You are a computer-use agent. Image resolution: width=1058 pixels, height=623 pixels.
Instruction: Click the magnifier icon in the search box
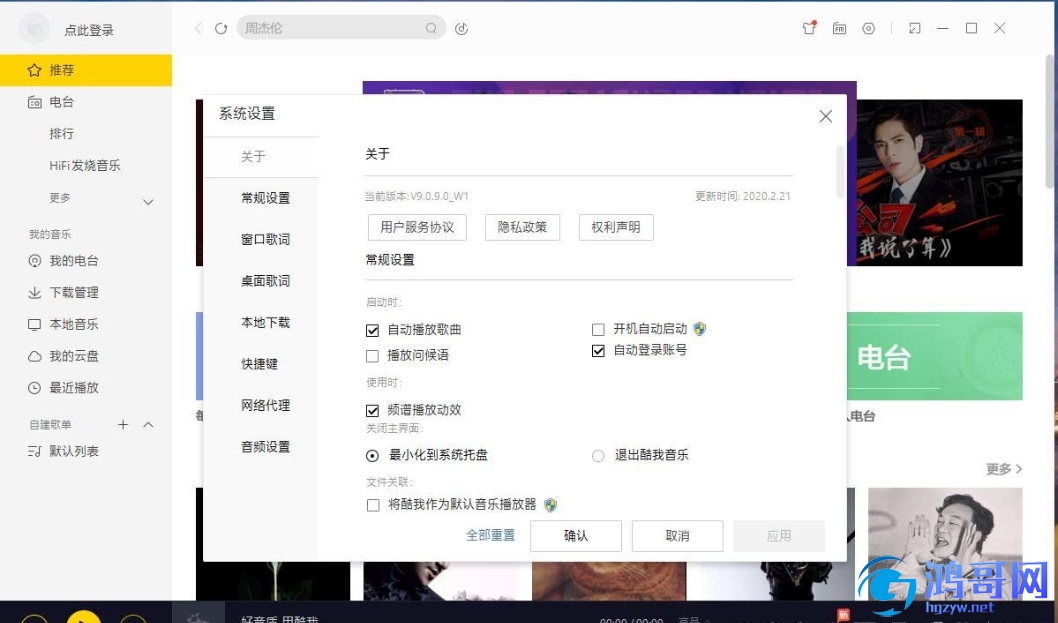tap(431, 28)
